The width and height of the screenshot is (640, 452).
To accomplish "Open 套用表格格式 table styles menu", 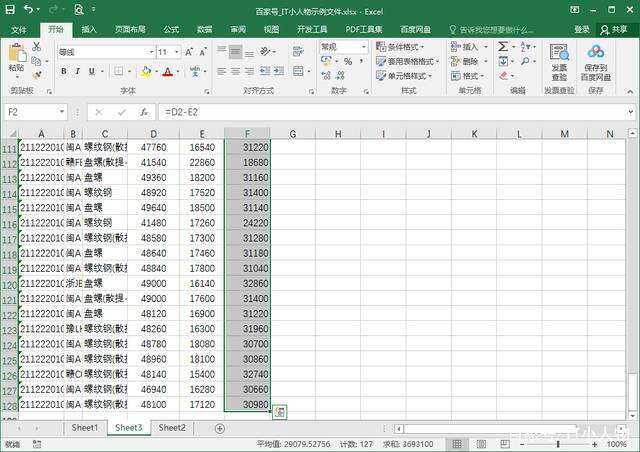I will [x=407, y=62].
